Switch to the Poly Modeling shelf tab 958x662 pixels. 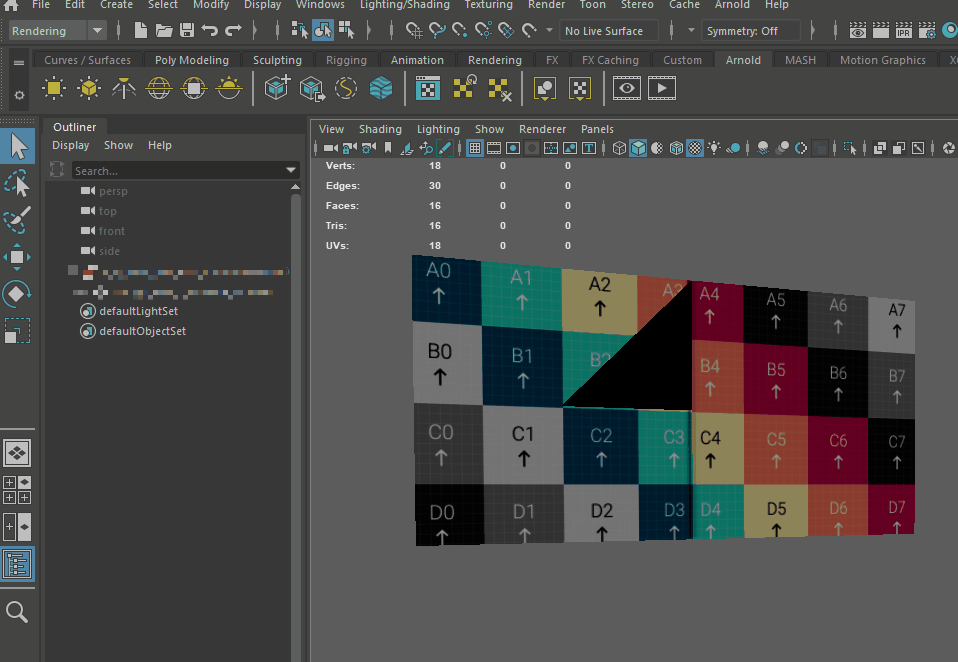(x=191, y=60)
